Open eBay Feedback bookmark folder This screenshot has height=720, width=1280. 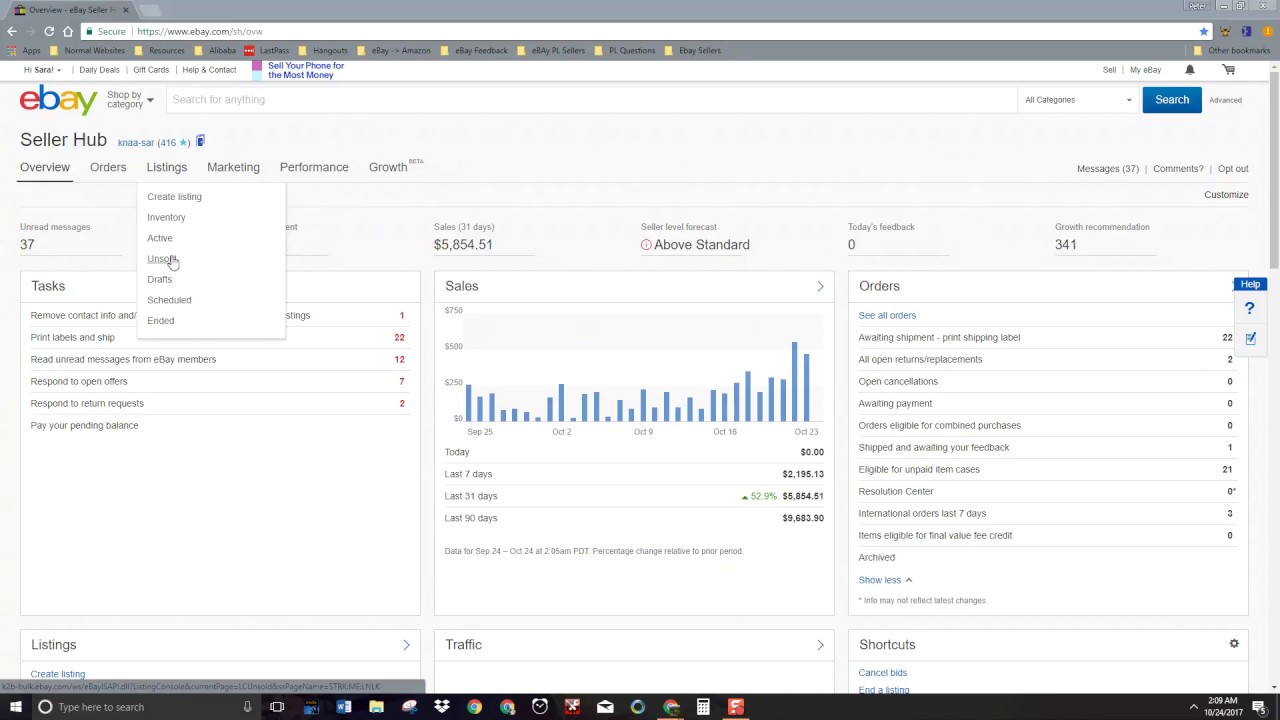coord(474,50)
